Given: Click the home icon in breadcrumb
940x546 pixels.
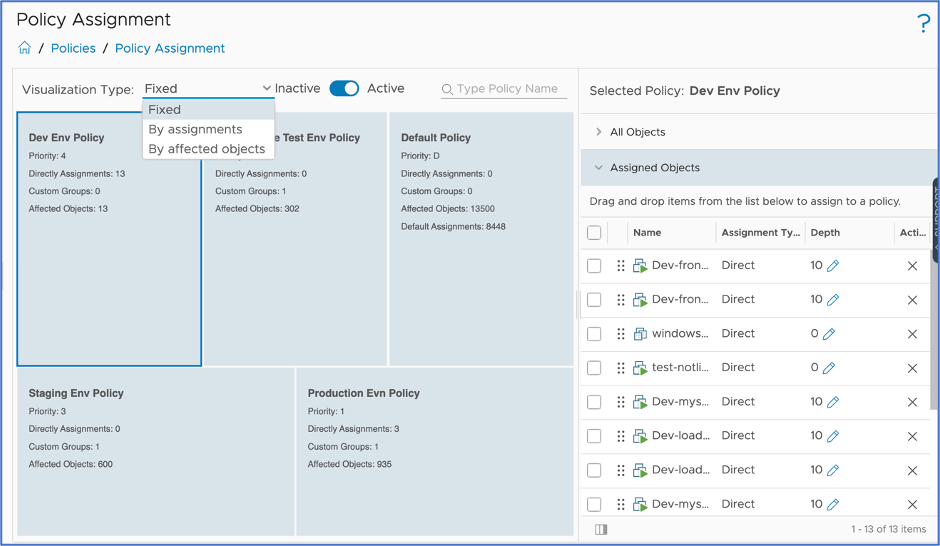Looking at the screenshot, I should [25, 48].
